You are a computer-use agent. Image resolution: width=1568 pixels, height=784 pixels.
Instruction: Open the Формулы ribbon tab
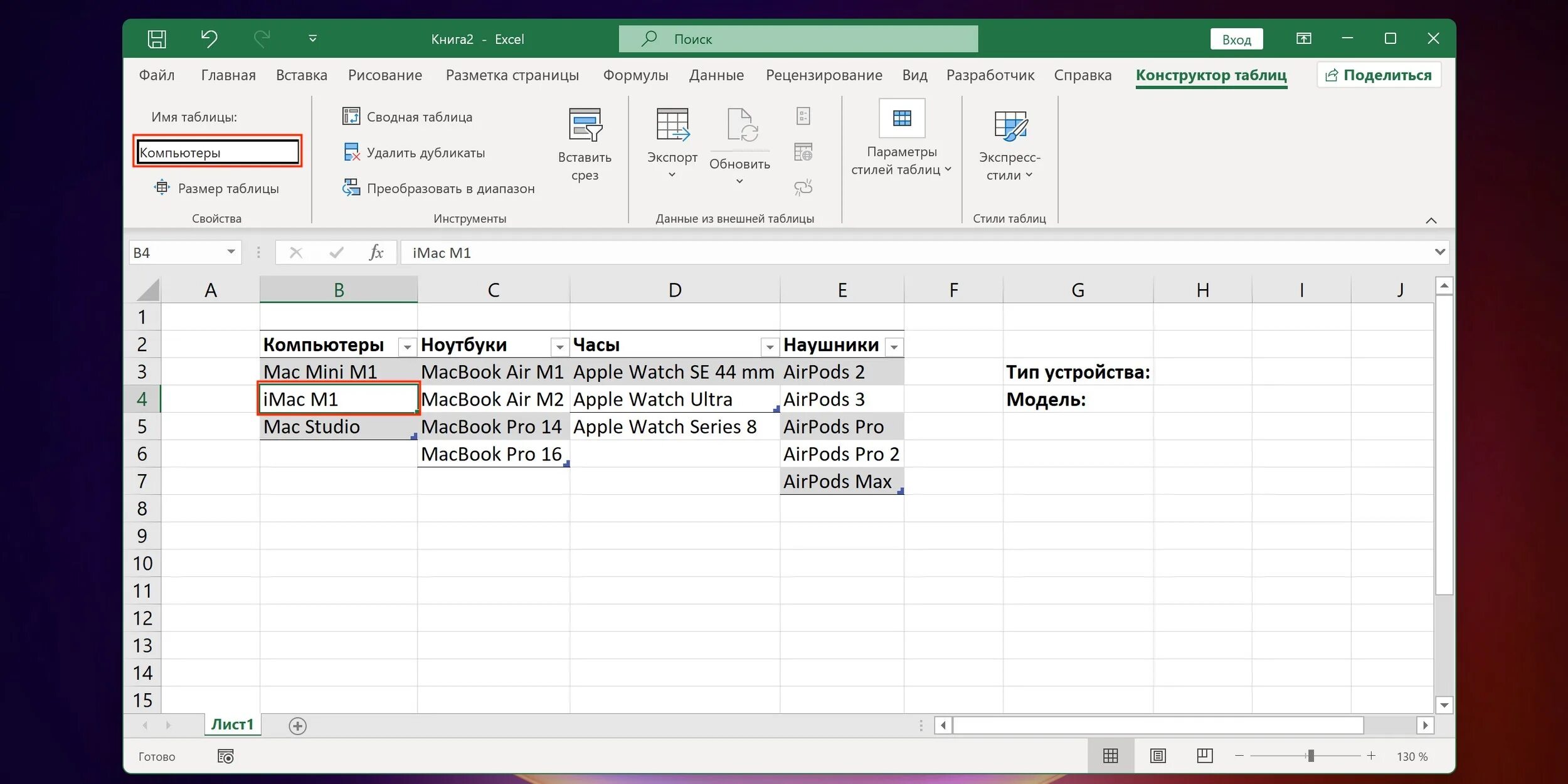635,75
